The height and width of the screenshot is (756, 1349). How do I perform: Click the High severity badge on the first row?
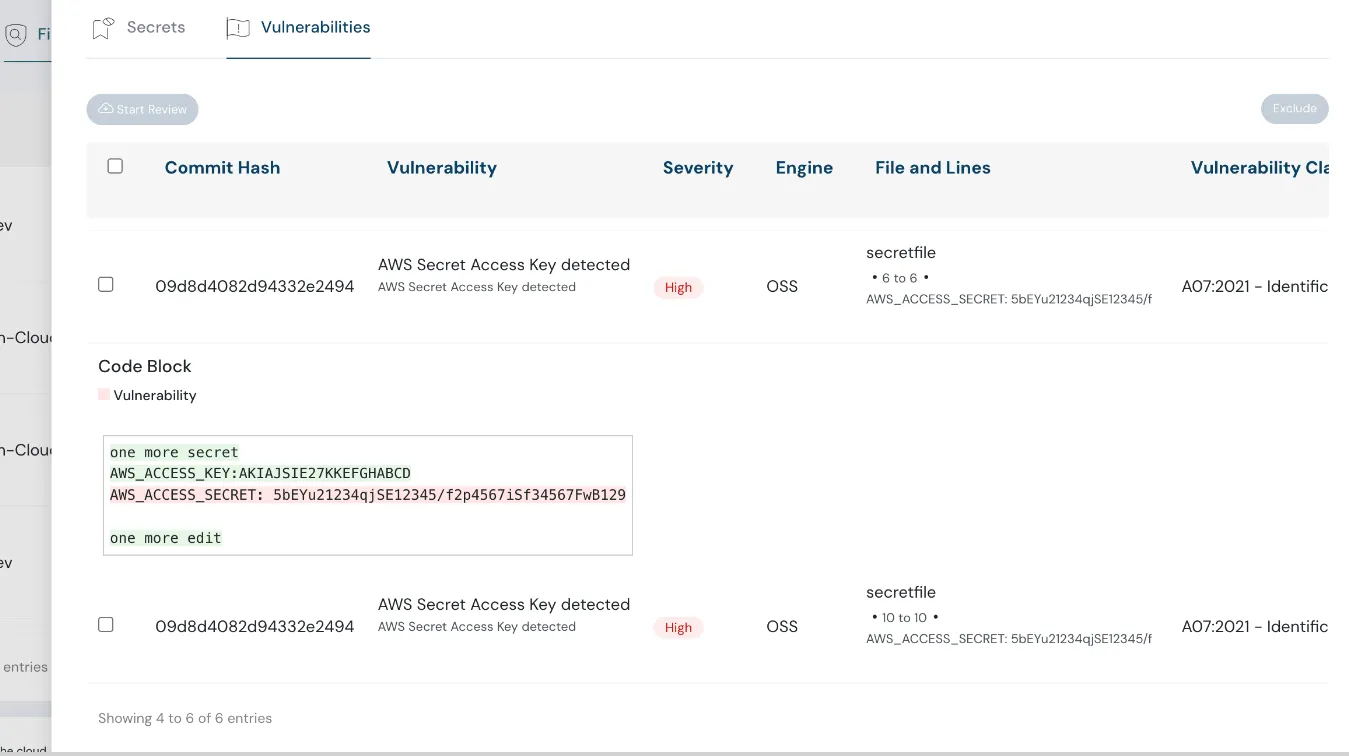[x=678, y=287]
